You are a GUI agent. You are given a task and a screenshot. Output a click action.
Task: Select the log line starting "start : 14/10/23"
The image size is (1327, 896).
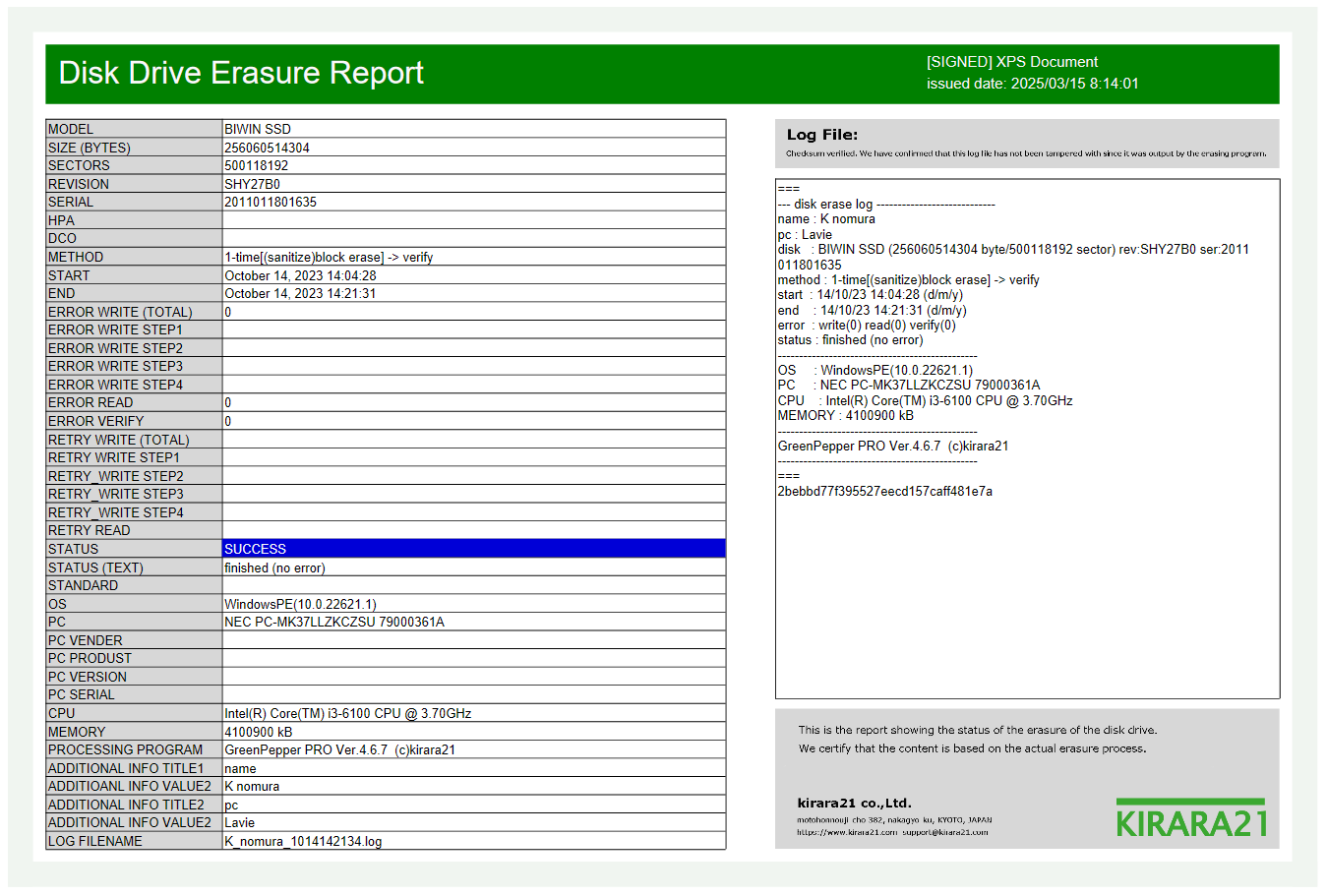click(x=871, y=295)
